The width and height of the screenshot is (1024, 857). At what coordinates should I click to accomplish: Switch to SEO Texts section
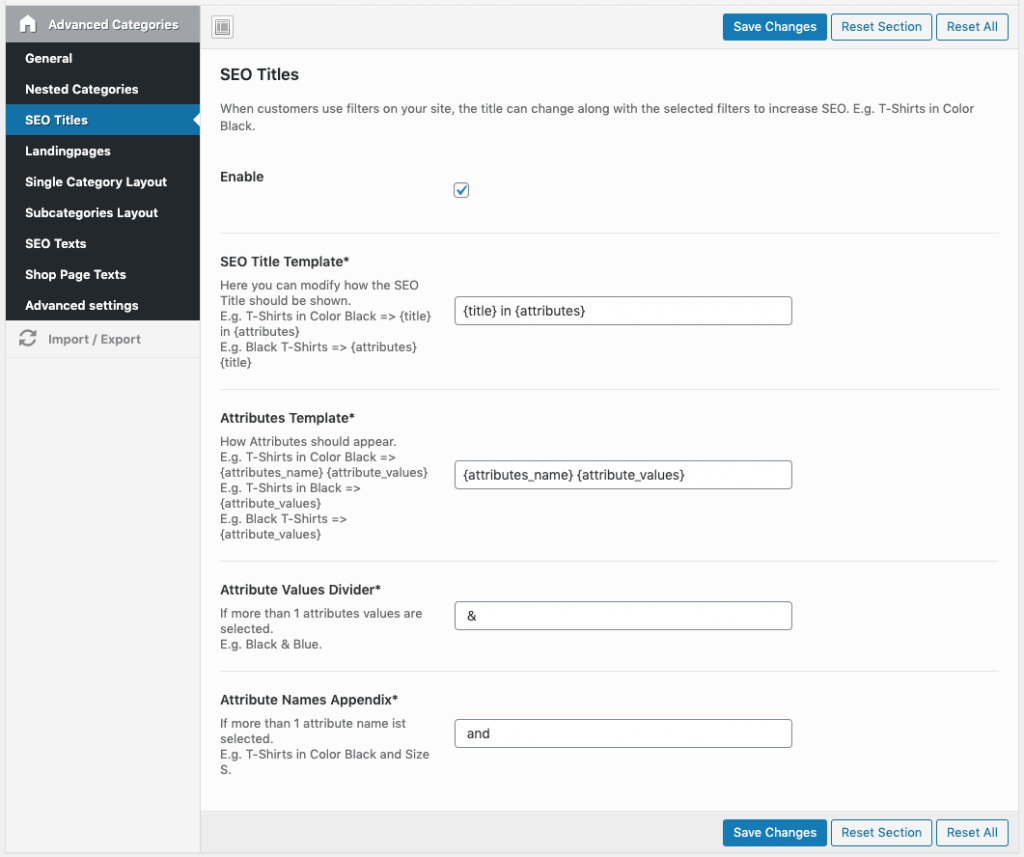103,243
